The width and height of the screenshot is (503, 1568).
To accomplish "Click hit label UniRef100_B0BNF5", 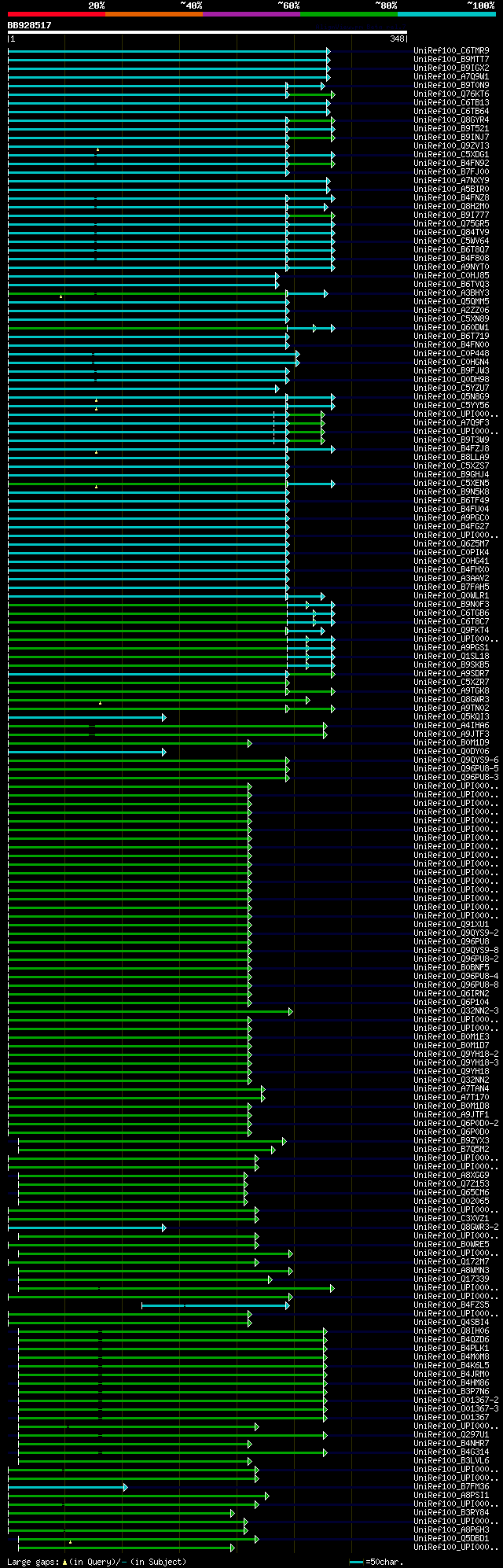I will click(452, 967).
